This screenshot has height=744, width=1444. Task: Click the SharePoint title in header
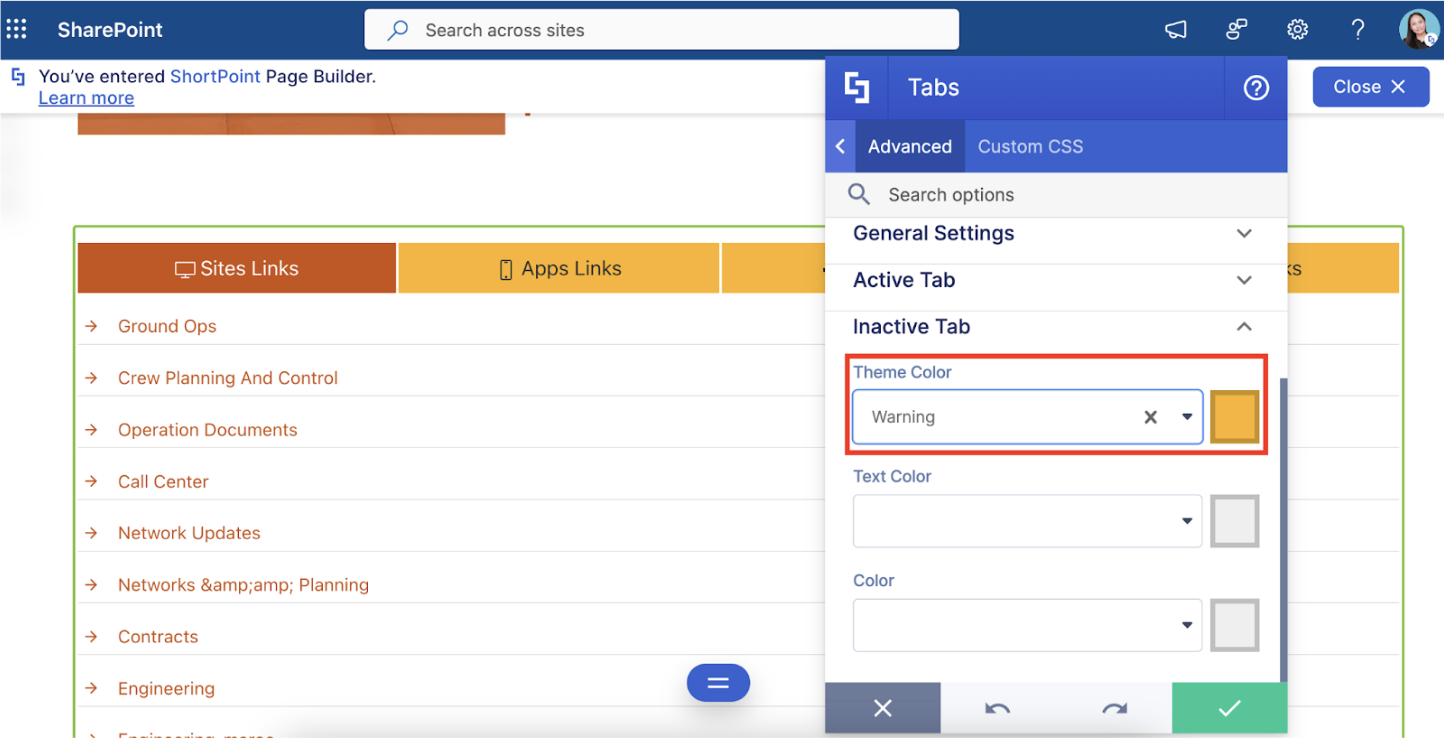pos(110,30)
